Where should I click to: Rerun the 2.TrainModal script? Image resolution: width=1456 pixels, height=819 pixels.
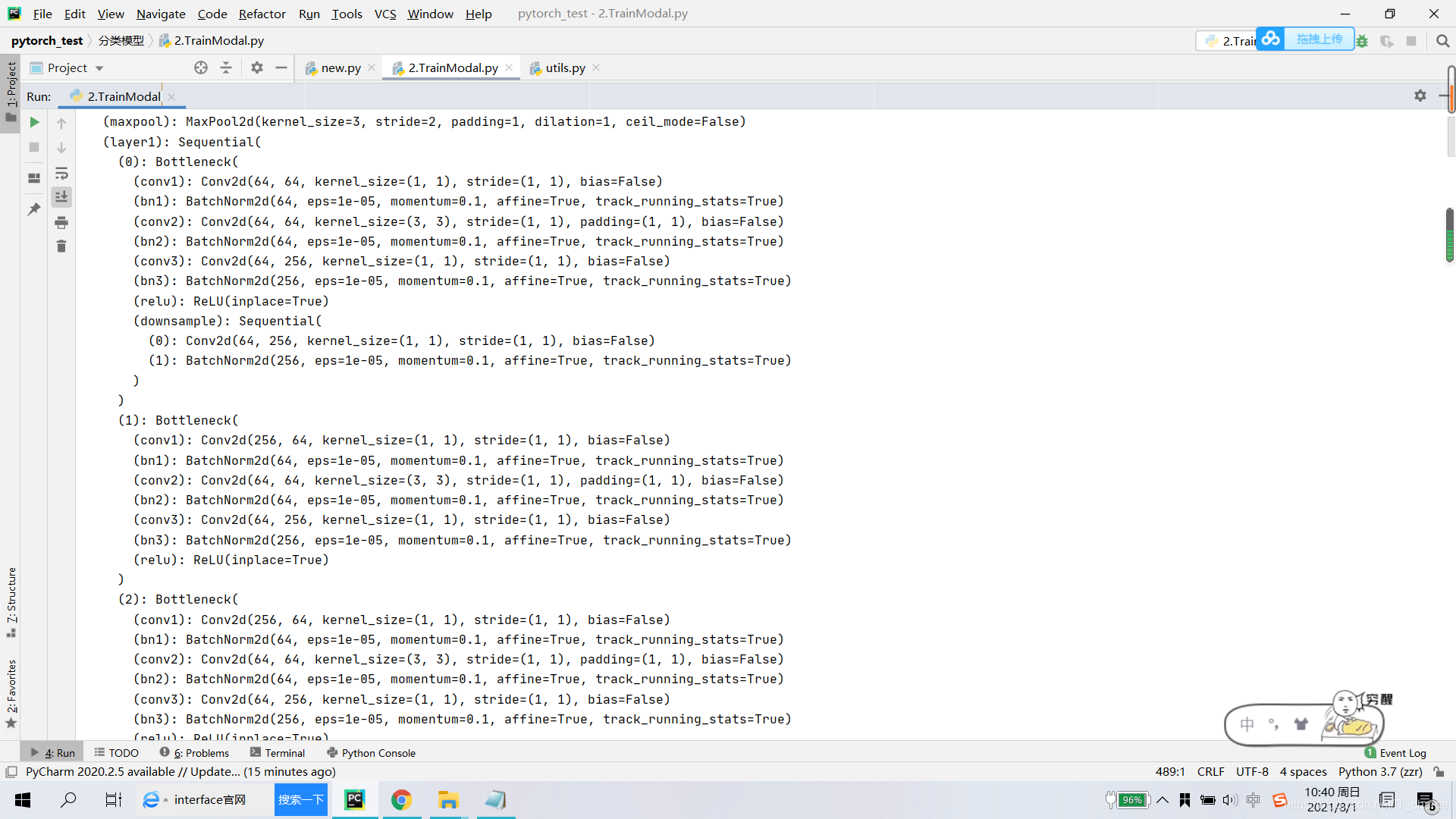pyautogui.click(x=34, y=122)
